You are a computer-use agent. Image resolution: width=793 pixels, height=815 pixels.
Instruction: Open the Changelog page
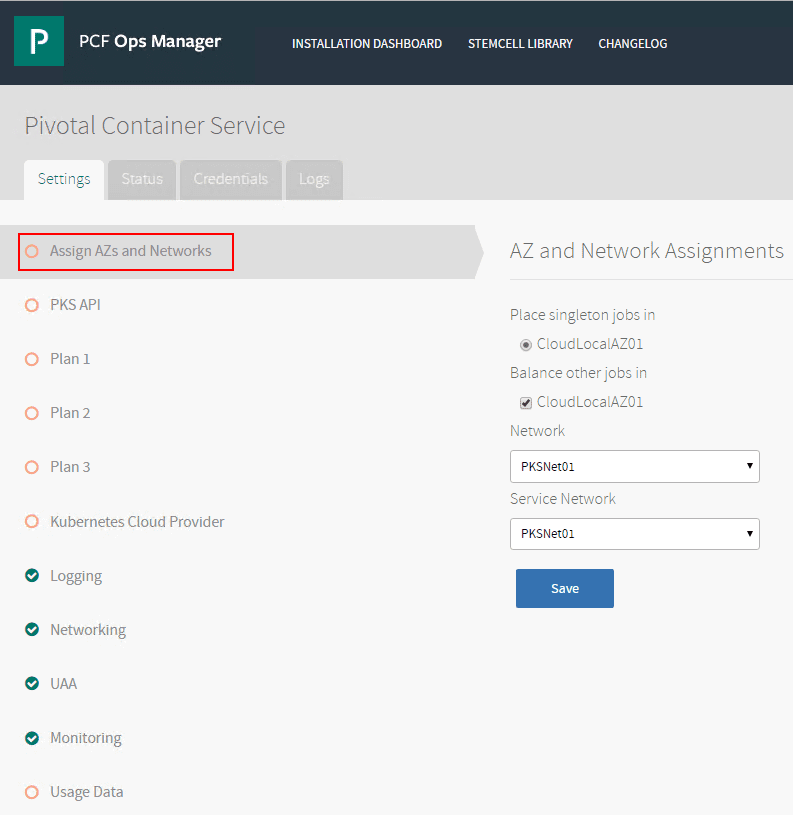633,44
